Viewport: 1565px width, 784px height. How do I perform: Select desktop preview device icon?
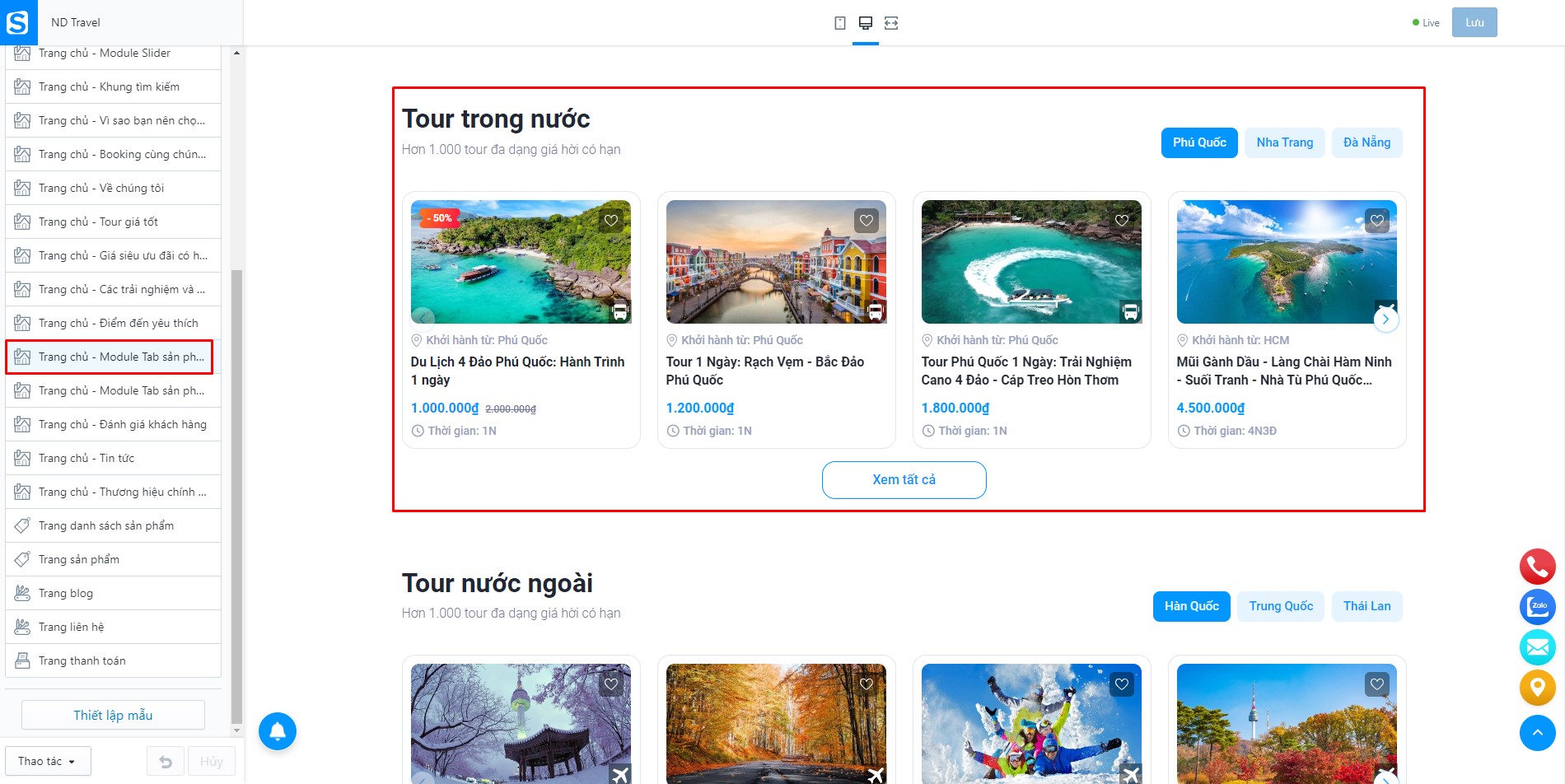pyautogui.click(x=866, y=23)
